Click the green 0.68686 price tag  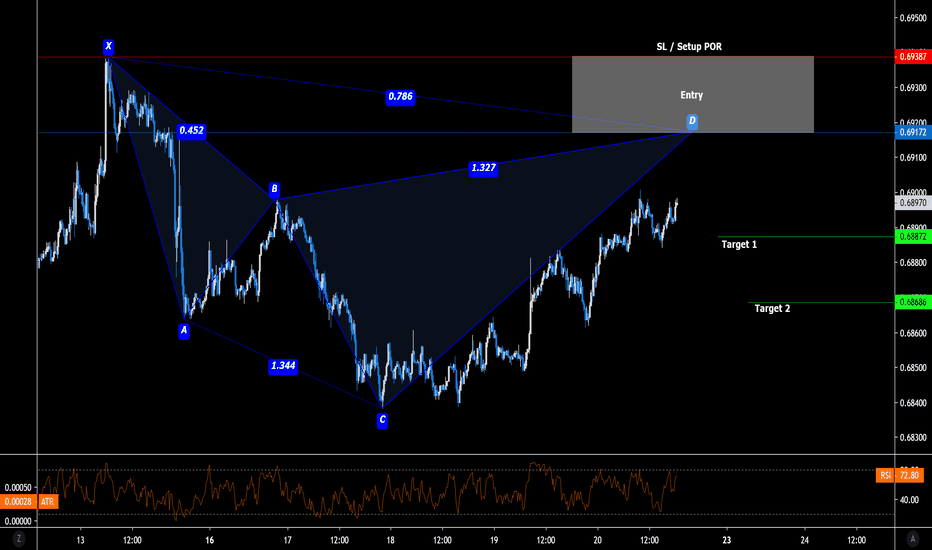click(x=912, y=302)
